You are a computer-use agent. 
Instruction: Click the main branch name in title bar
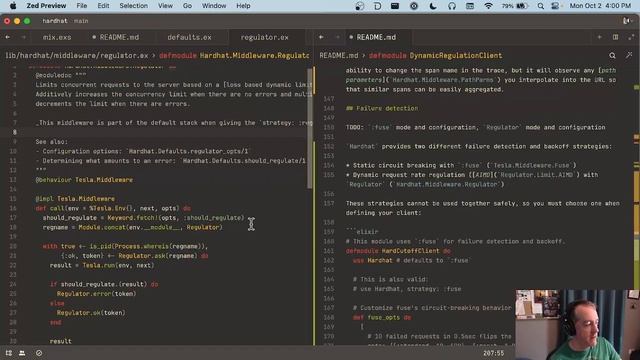click(81, 21)
